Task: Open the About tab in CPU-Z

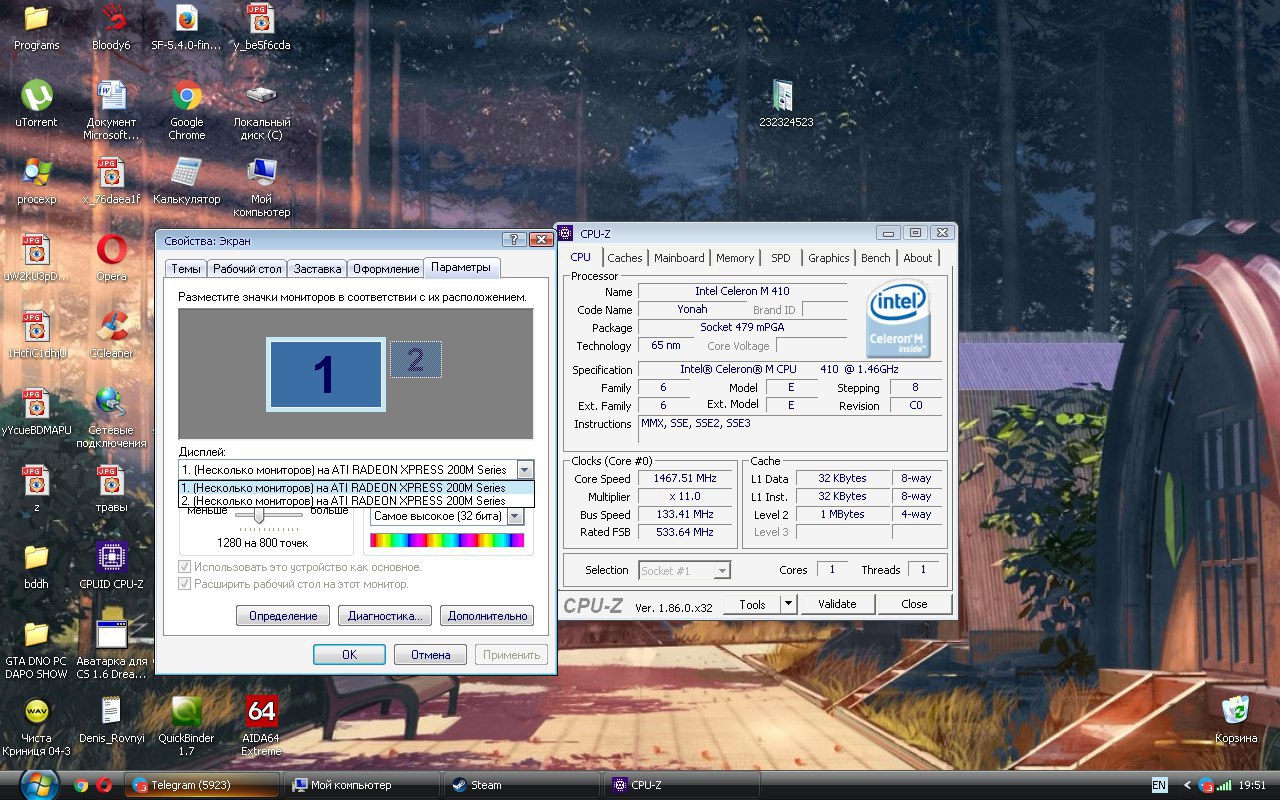Action: 918,258
